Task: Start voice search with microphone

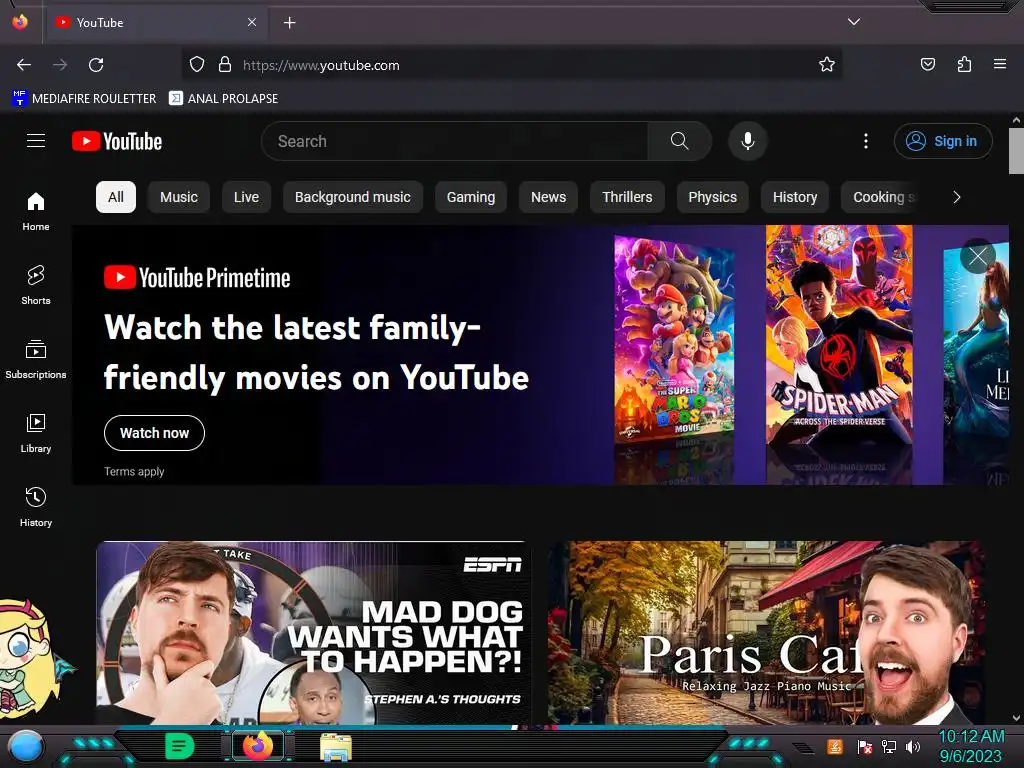Action: (x=748, y=141)
